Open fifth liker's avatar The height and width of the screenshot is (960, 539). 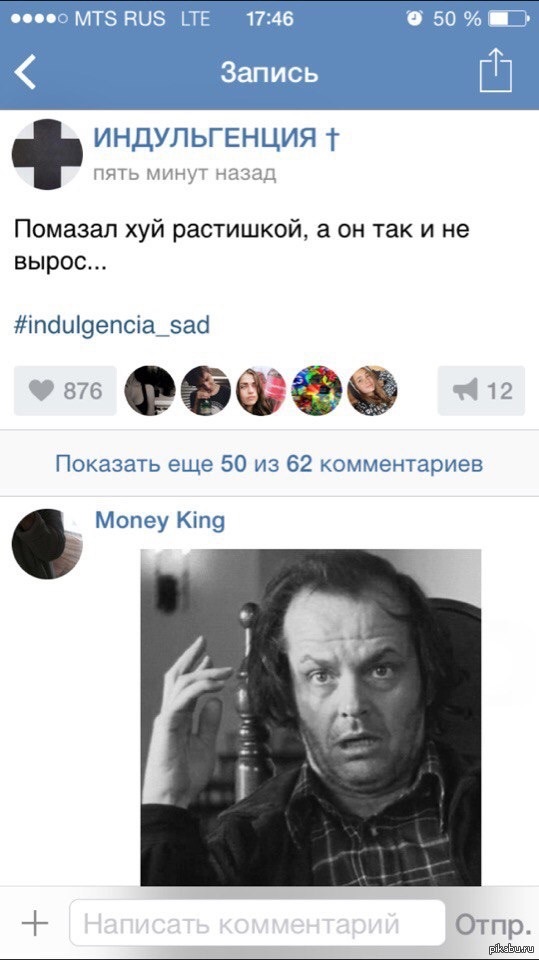[x=372, y=391]
